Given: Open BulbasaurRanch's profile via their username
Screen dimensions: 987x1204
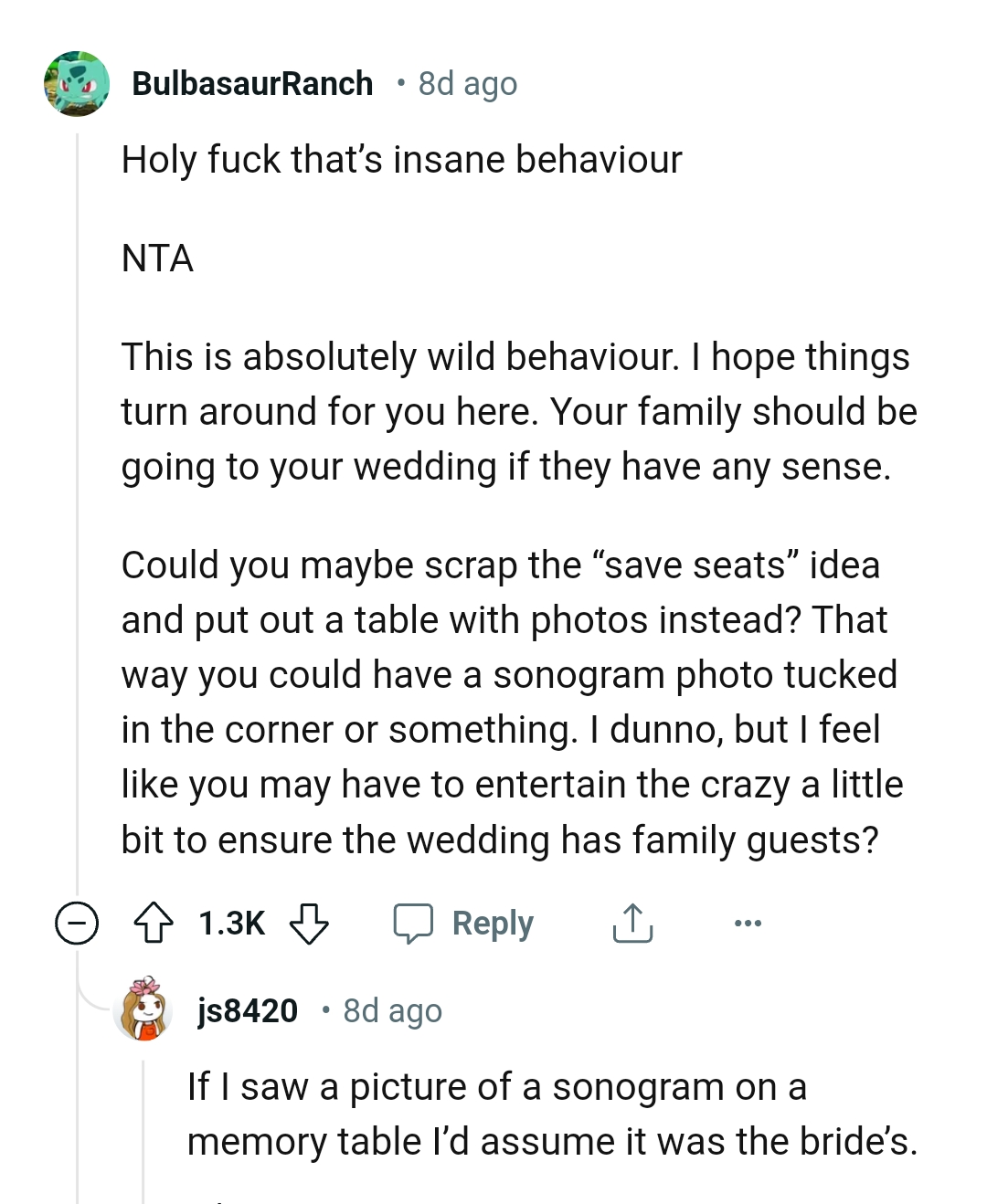Looking at the screenshot, I should (253, 83).
